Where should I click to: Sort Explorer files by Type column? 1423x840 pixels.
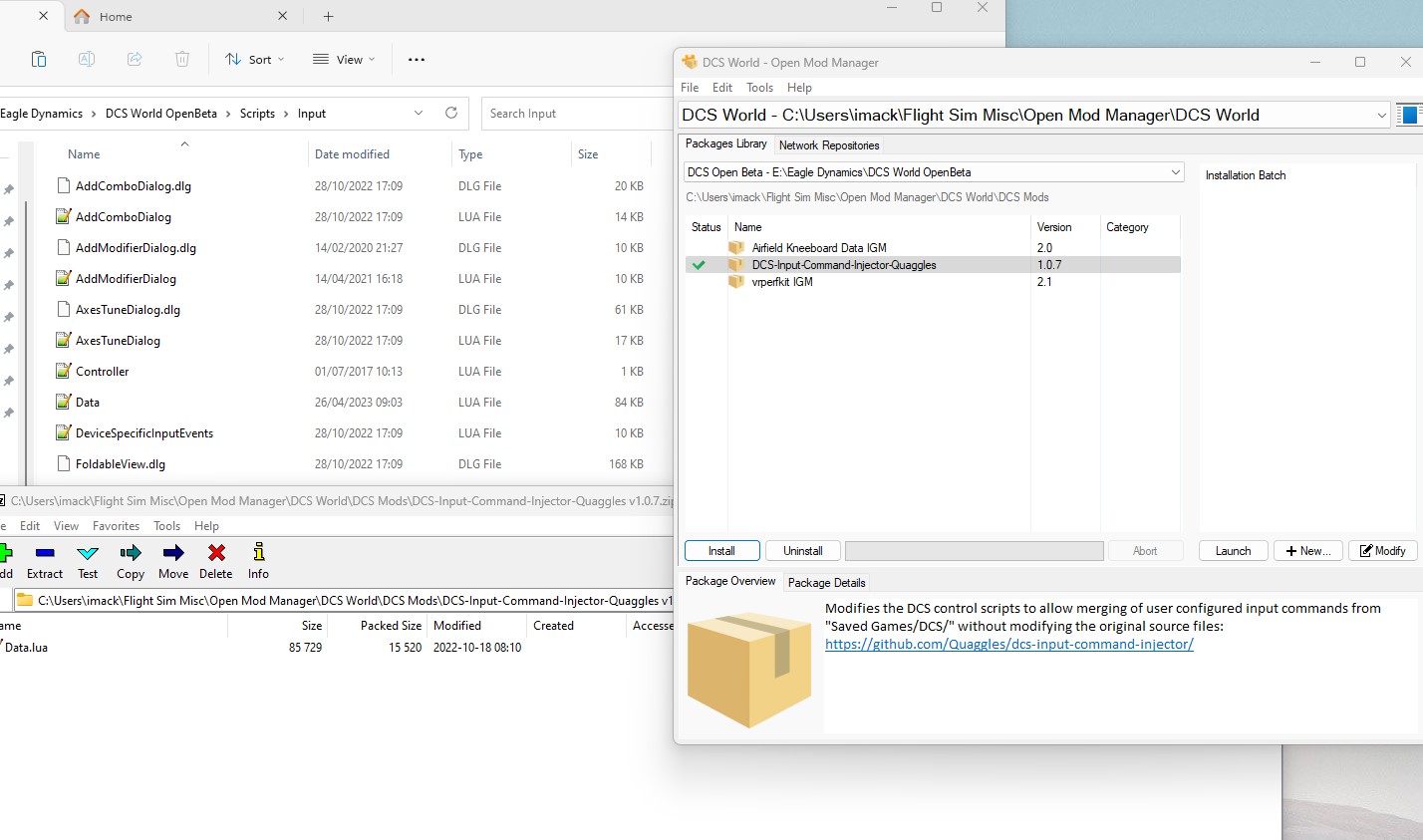click(471, 154)
